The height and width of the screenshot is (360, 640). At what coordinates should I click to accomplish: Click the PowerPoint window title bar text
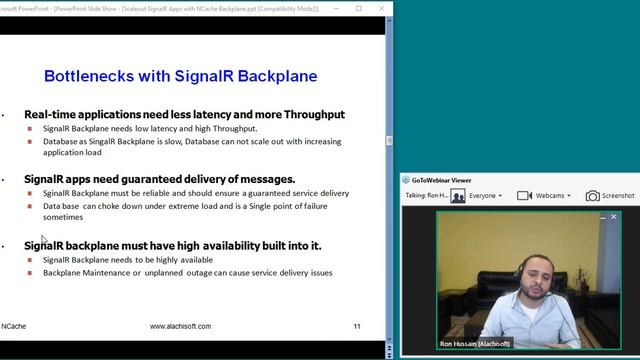(x=159, y=9)
